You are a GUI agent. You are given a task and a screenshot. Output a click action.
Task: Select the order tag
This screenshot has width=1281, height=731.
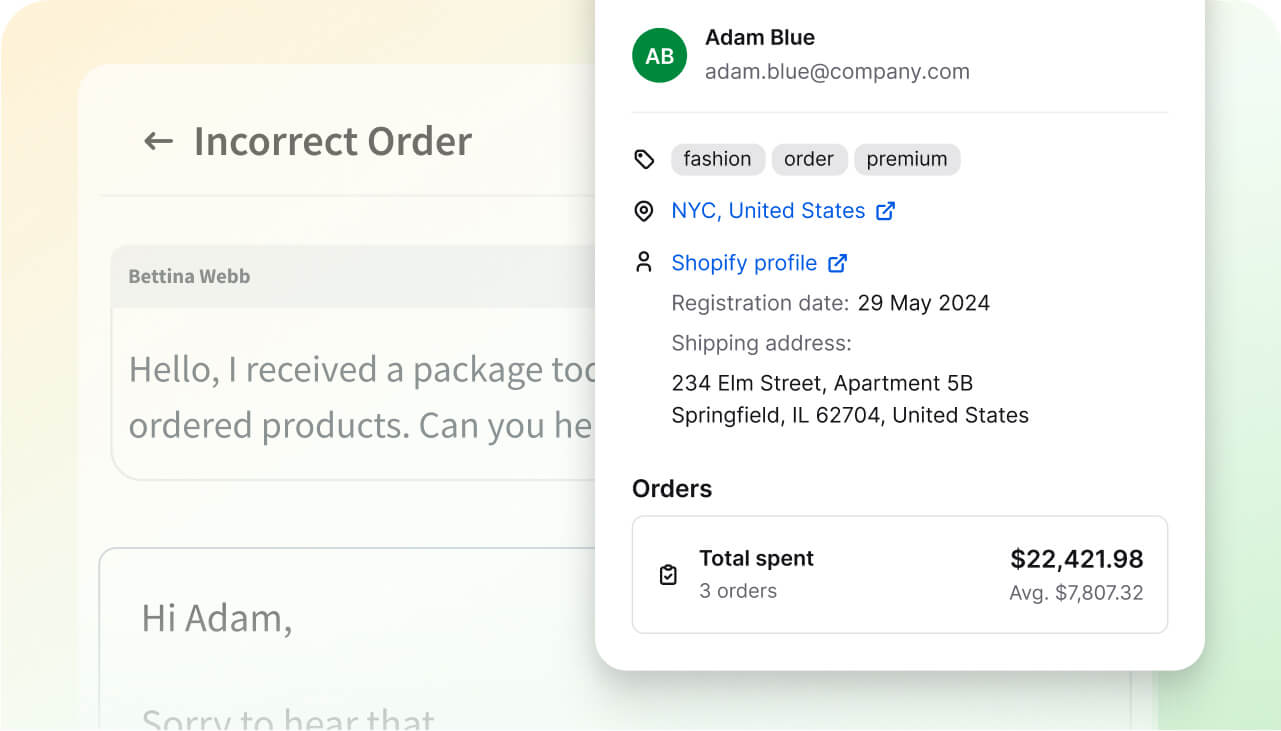click(x=809, y=158)
